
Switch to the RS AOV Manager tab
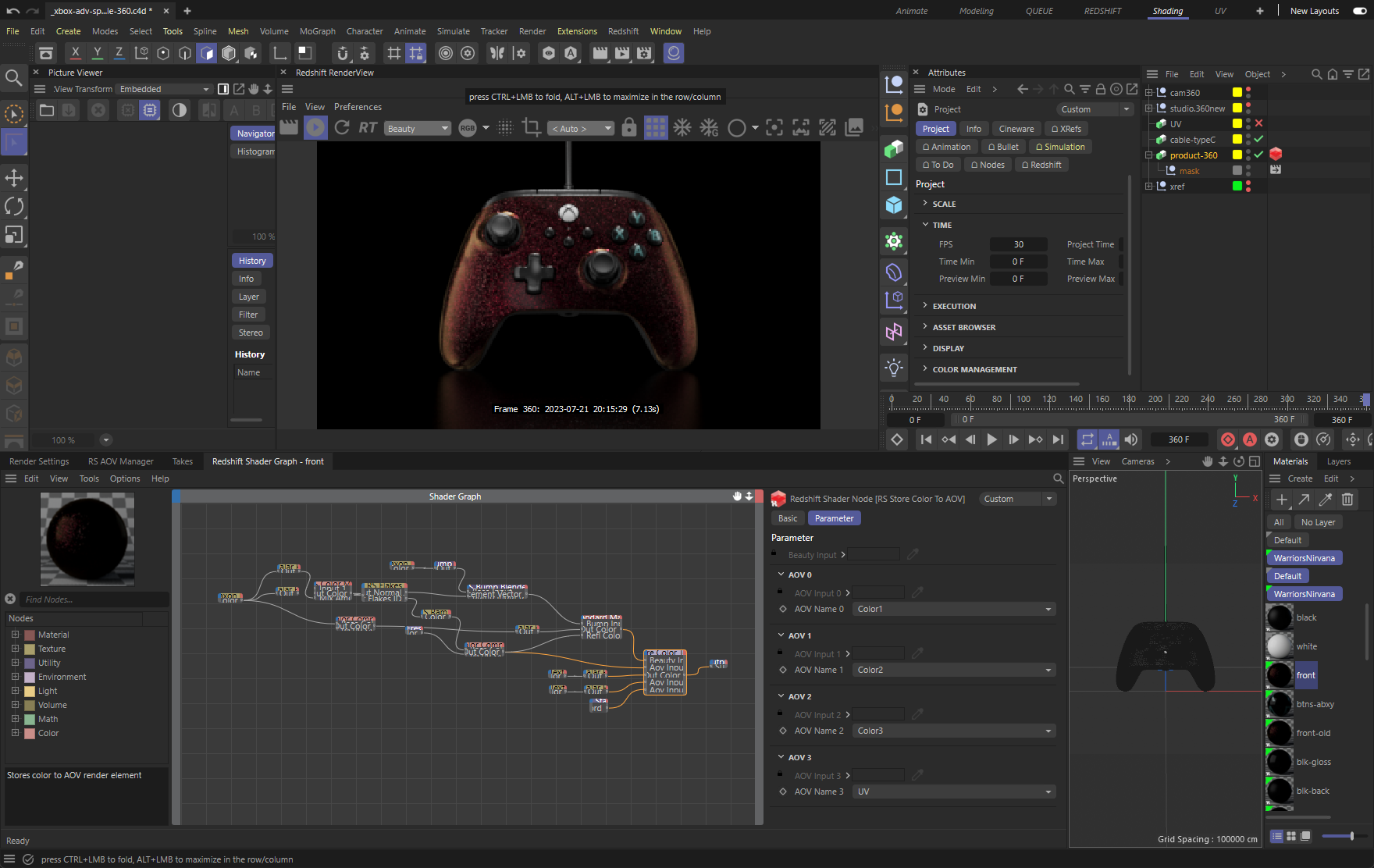120,461
